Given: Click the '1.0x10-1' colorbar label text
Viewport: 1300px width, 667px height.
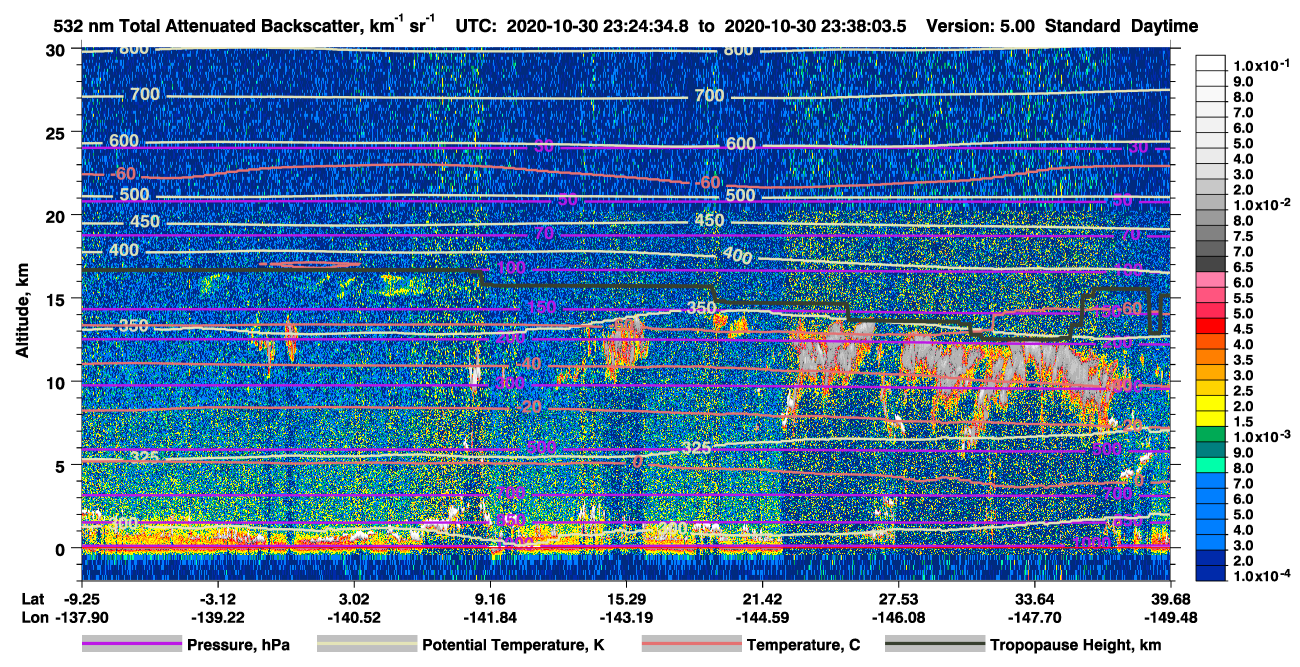Looking at the screenshot, I should click(1261, 65).
